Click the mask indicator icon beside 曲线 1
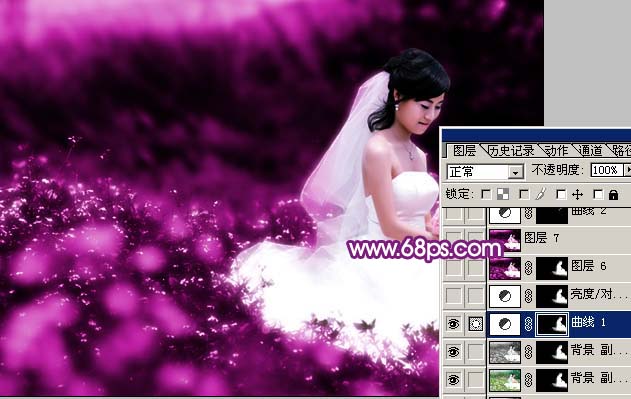Image resolution: width=631 pixels, height=399 pixels. (476, 324)
